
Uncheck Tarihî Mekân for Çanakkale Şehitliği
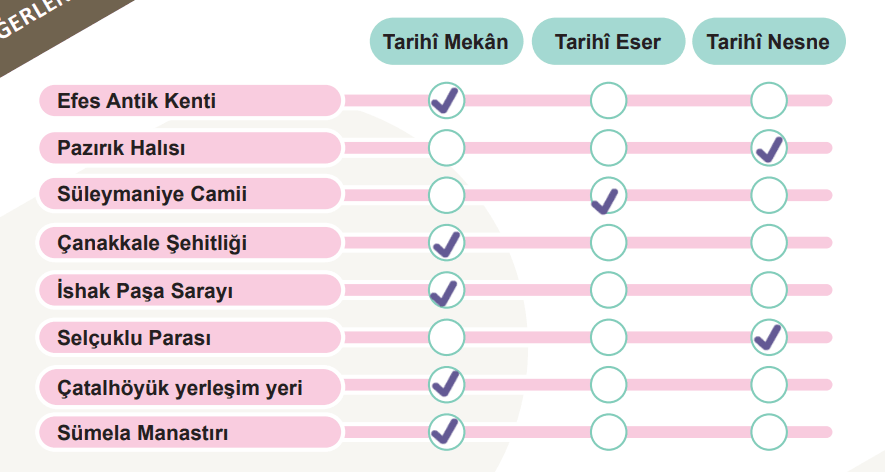click(x=446, y=242)
